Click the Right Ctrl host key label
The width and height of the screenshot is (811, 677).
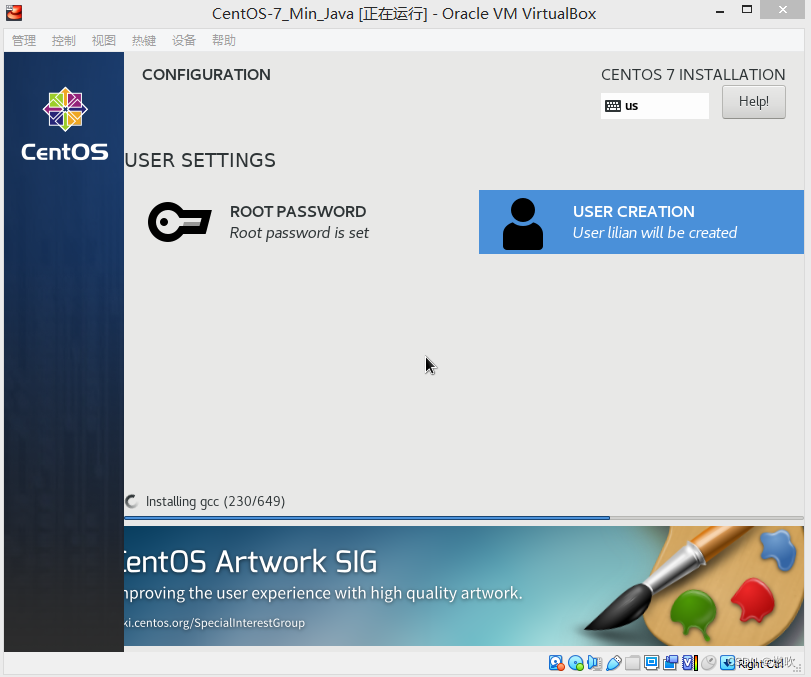[760, 664]
